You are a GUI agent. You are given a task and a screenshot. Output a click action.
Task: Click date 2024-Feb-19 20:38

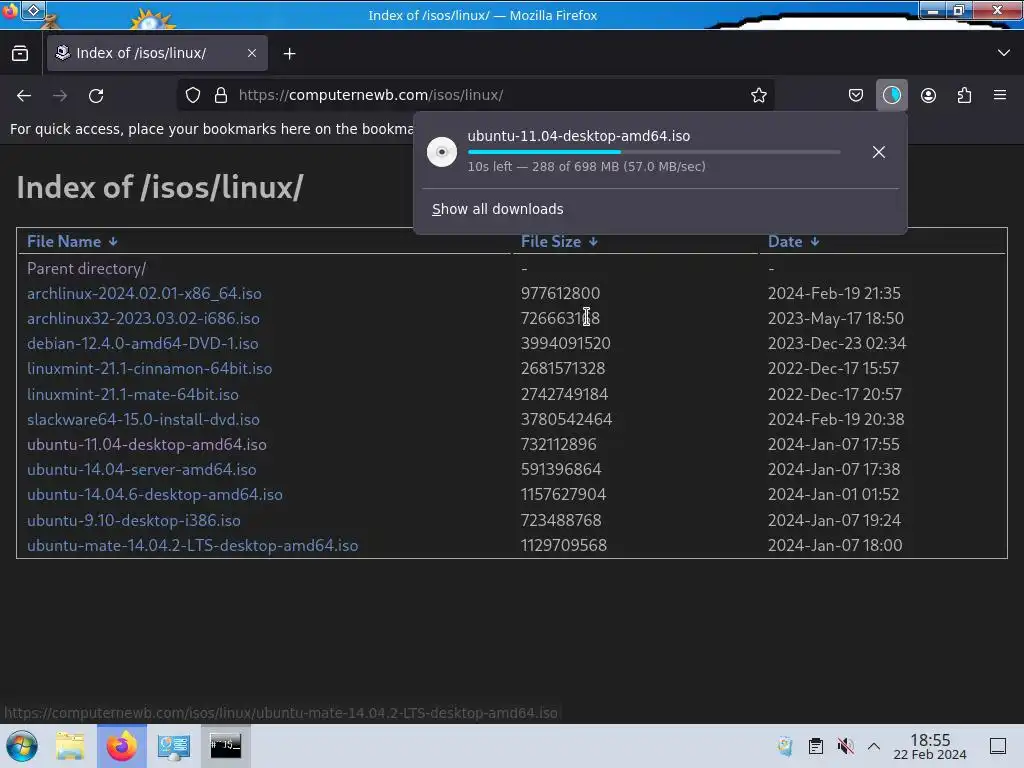(836, 419)
